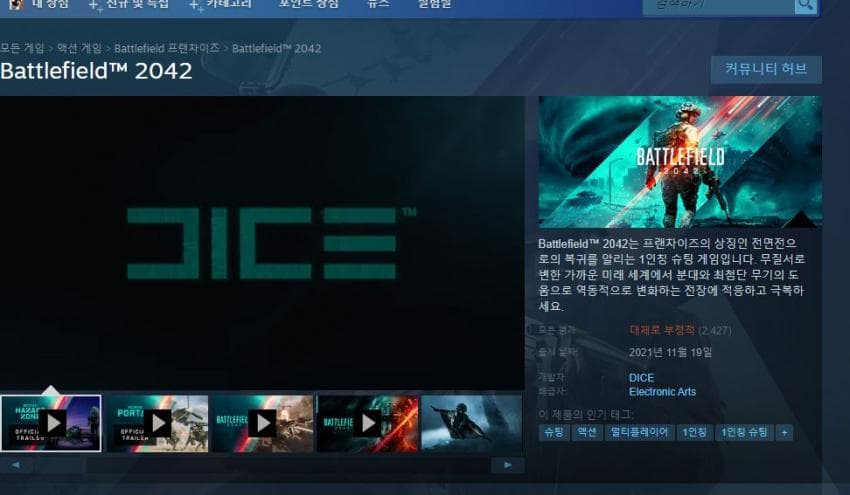The width and height of the screenshot is (850, 495).
Task: Open the 커뮤니티 허브 button
Action: click(766, 70)
